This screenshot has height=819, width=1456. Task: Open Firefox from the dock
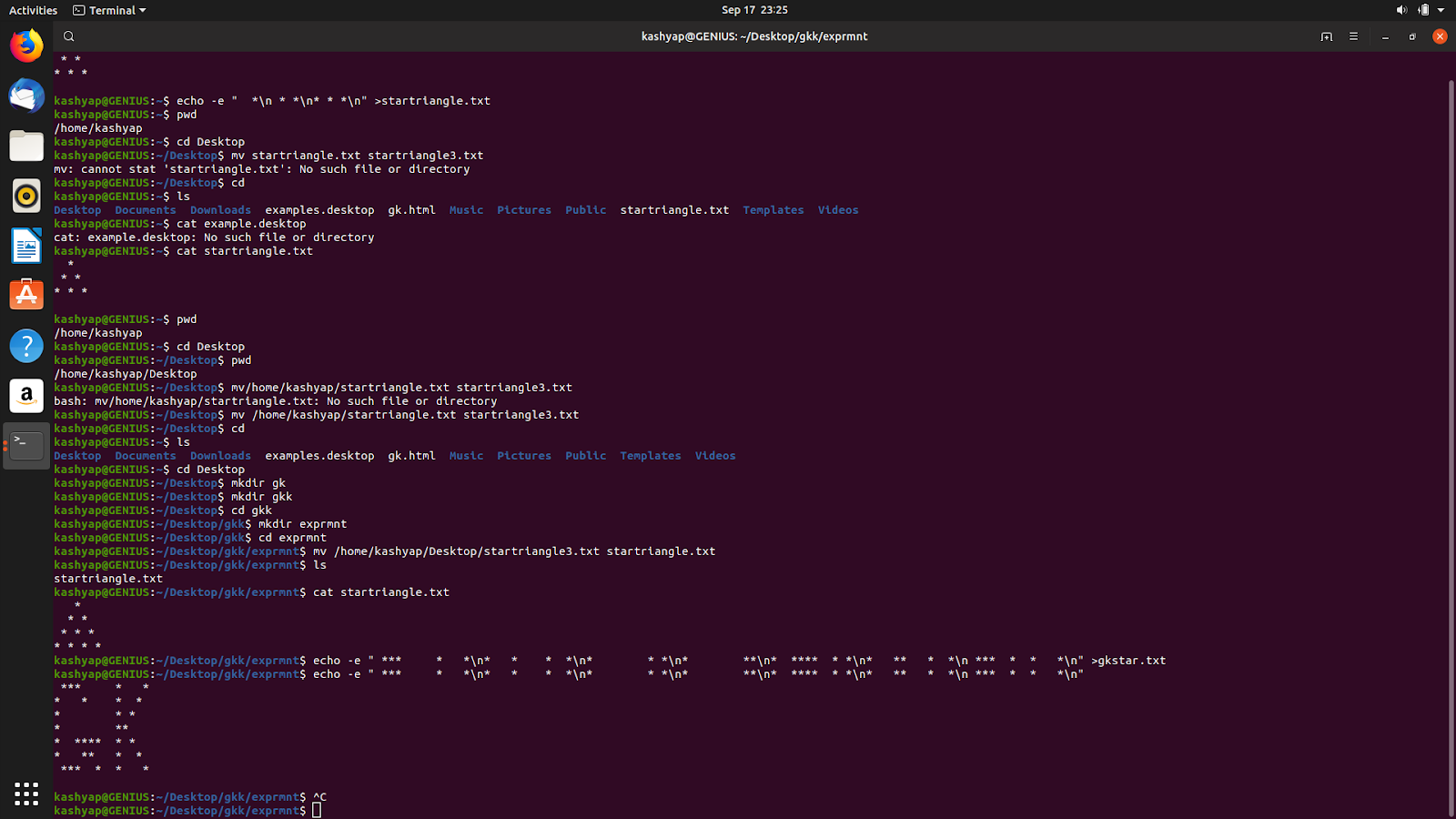pos(26,45)
